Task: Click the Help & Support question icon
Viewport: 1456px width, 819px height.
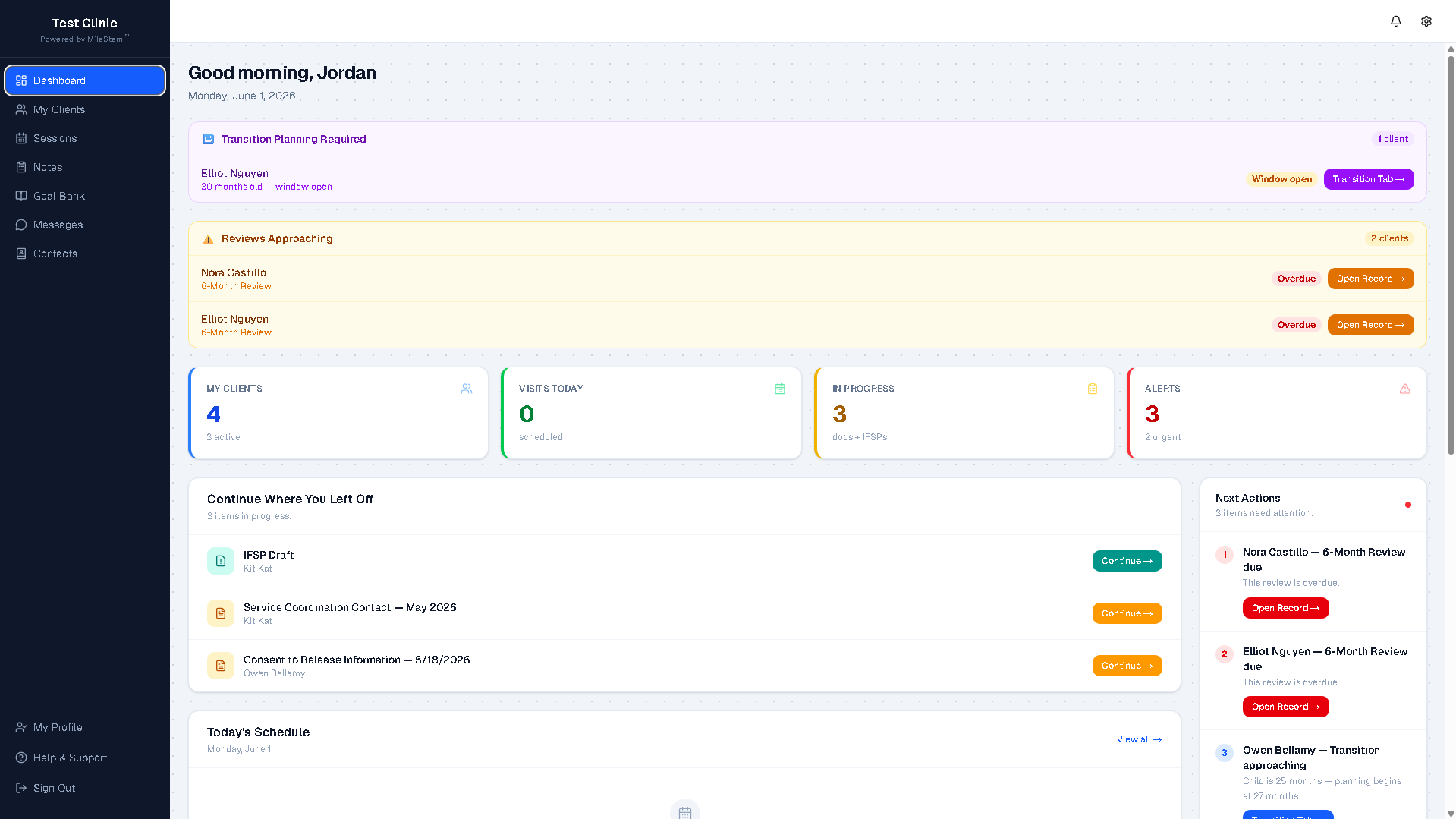Action: (21, 758)
